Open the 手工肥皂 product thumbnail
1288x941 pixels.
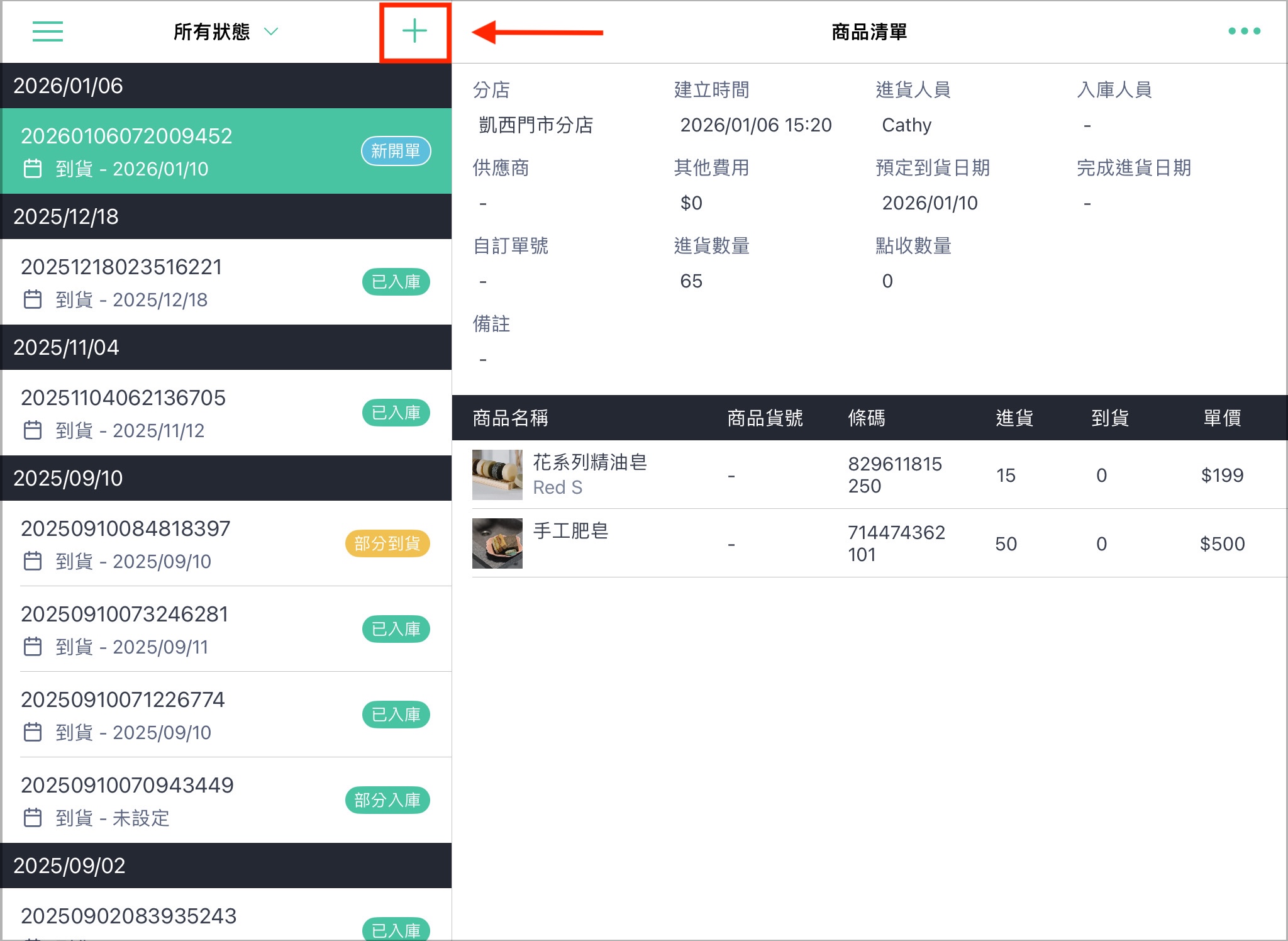[497, 543]
